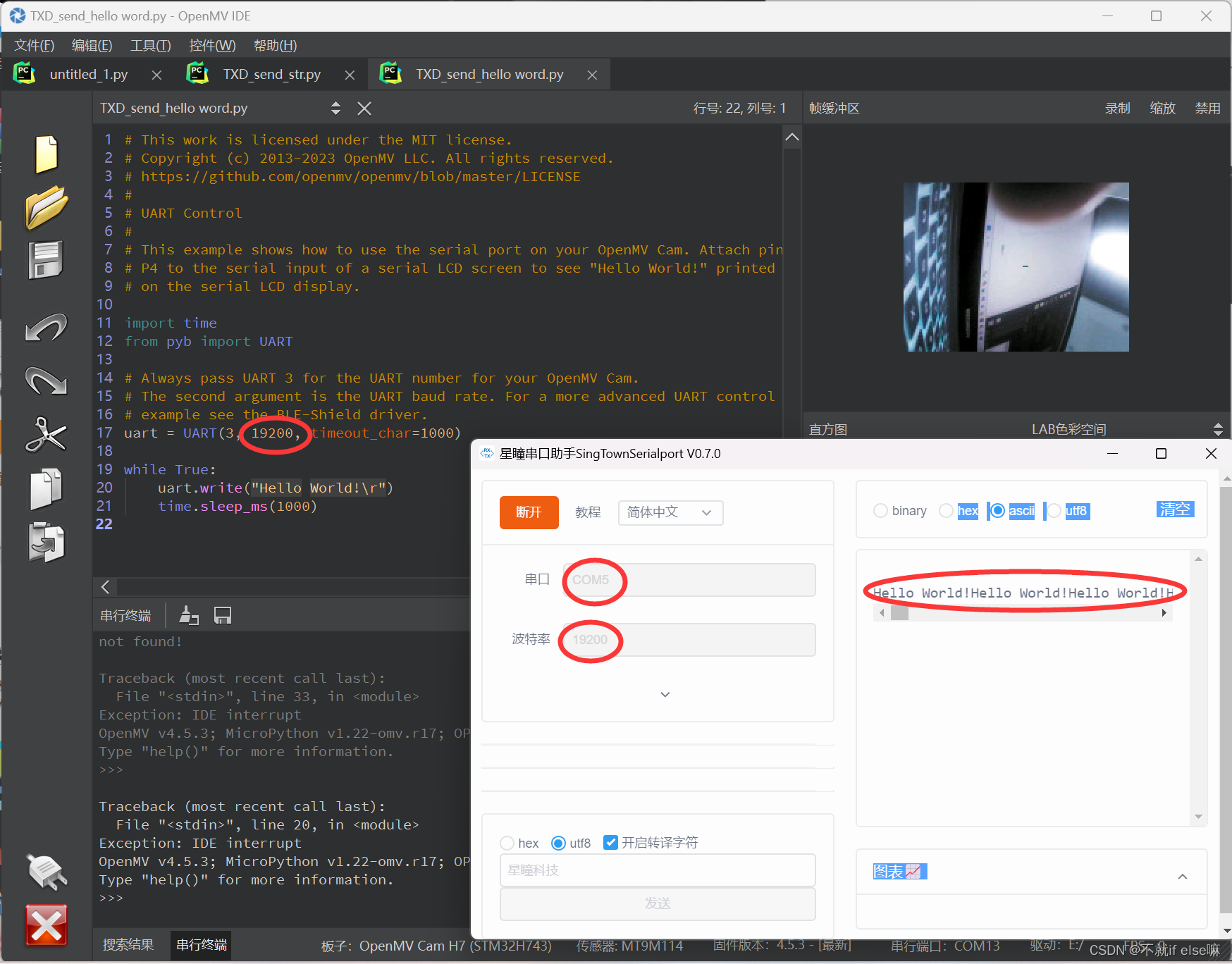Open a file with the folder icon
Image resolution: width=1232 pixels, height=964 pixels.
pos(47,207)
